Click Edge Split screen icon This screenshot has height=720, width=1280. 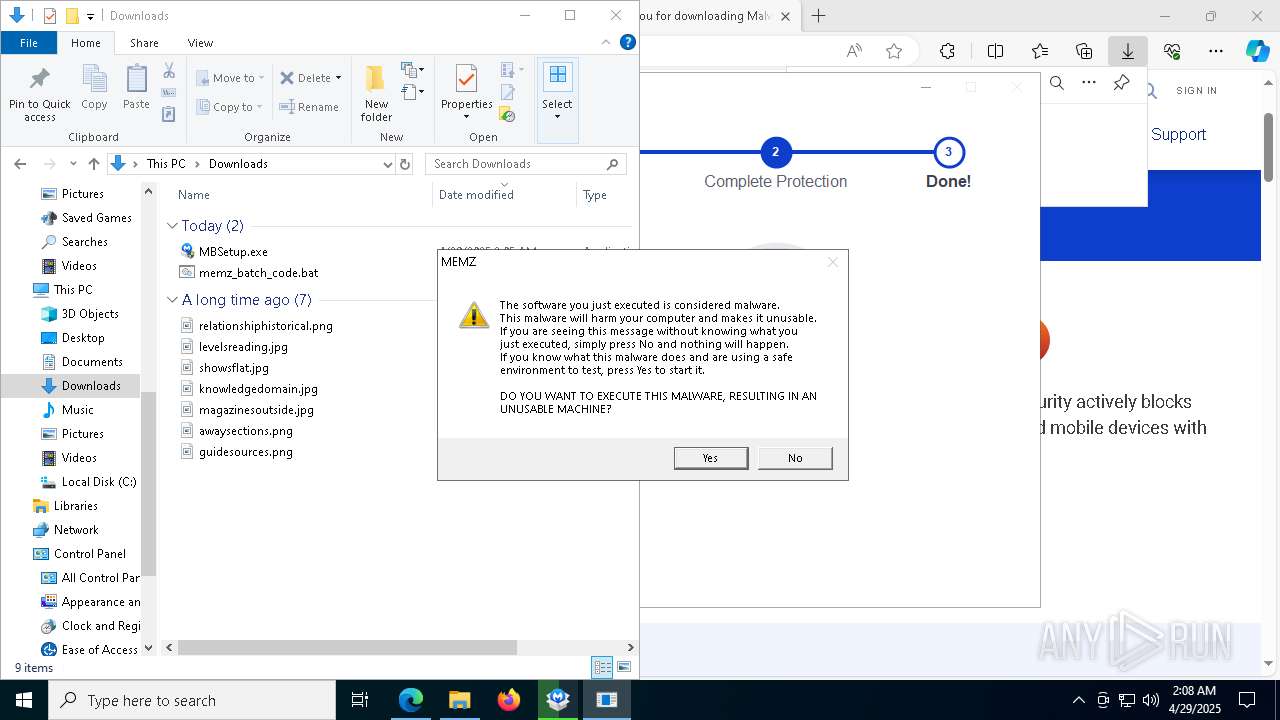(995, 51)
